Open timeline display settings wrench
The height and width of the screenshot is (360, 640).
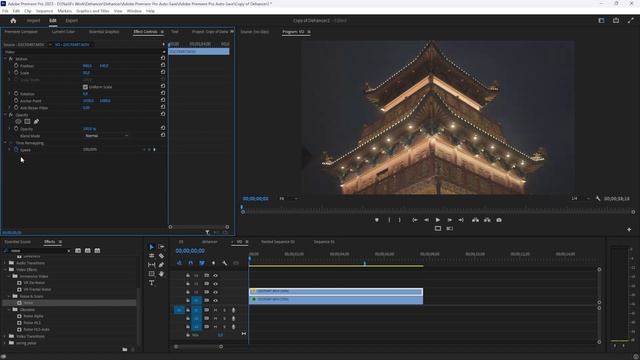(x=224, y=263)
